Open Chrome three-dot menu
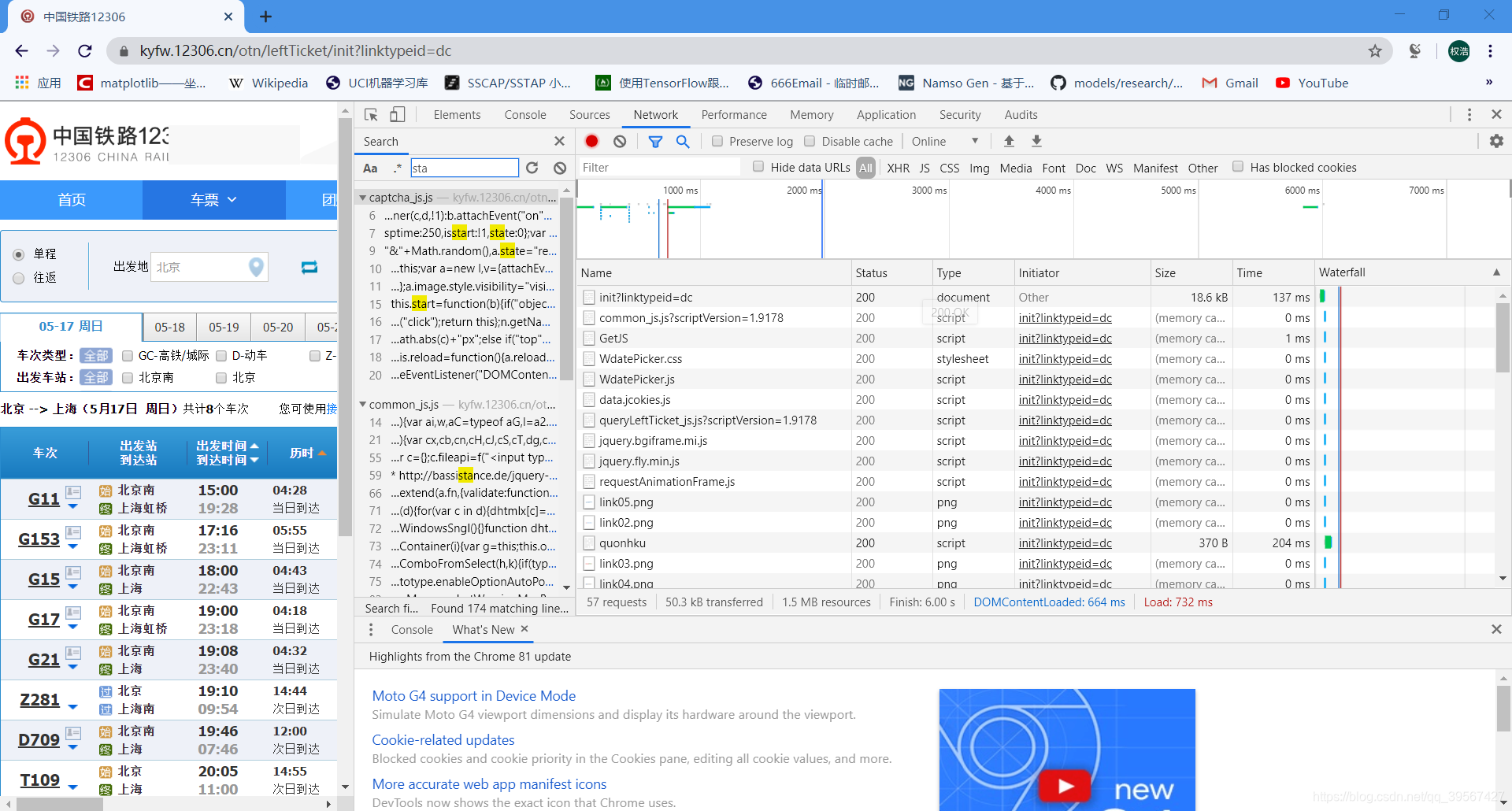The width and height of the screenshot is (1512, 811). [x=1491, y=51]
